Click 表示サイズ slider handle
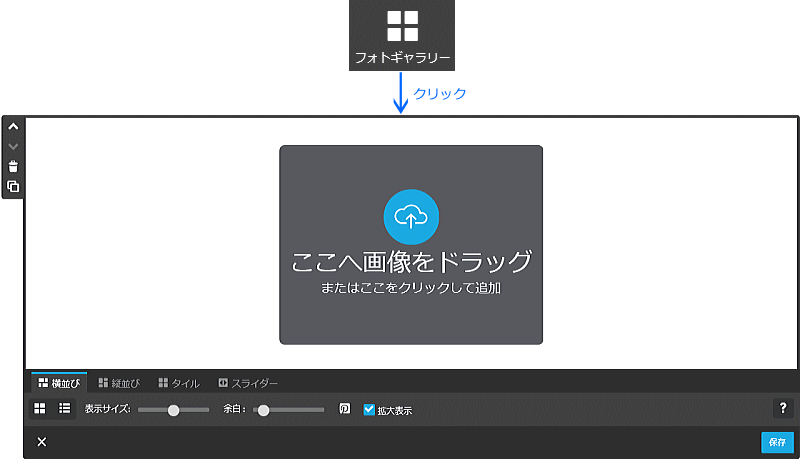The image size is (800, 459). tap(173, 411)
